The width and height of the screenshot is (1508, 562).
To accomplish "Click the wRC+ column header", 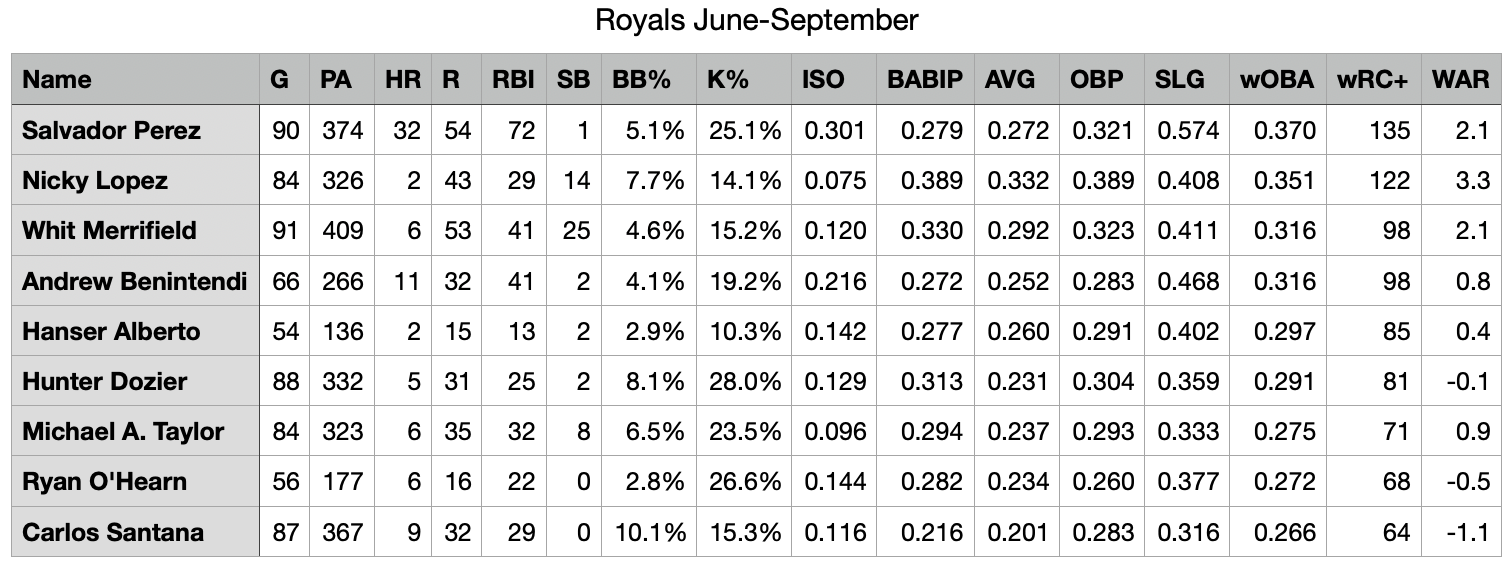I will click(1372, 80).
